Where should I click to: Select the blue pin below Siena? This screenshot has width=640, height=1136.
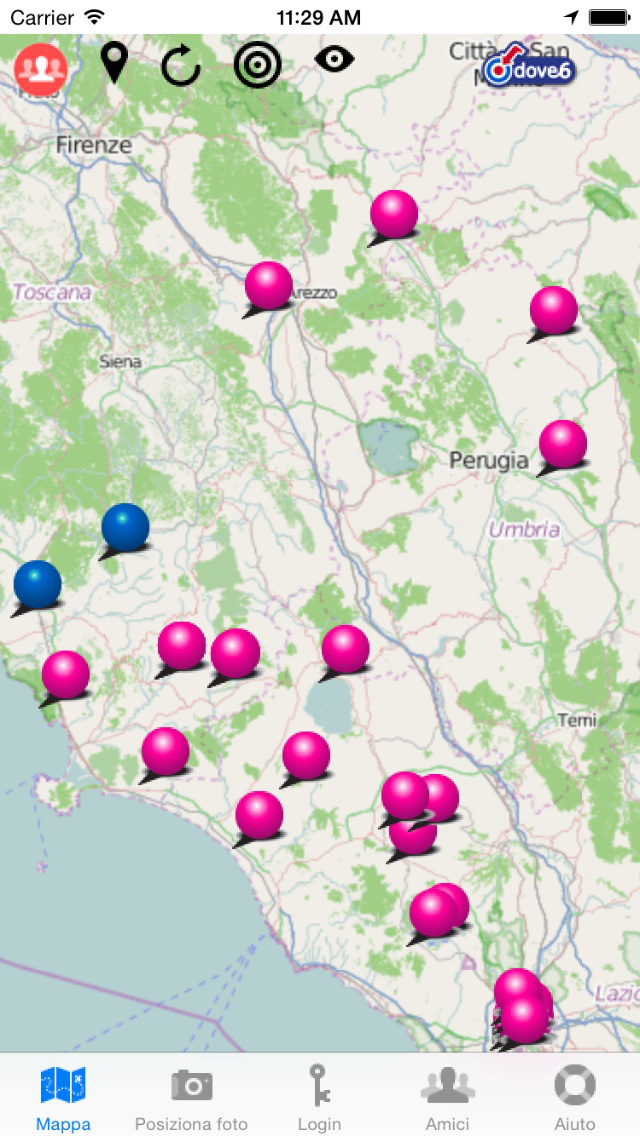(125, 527)
